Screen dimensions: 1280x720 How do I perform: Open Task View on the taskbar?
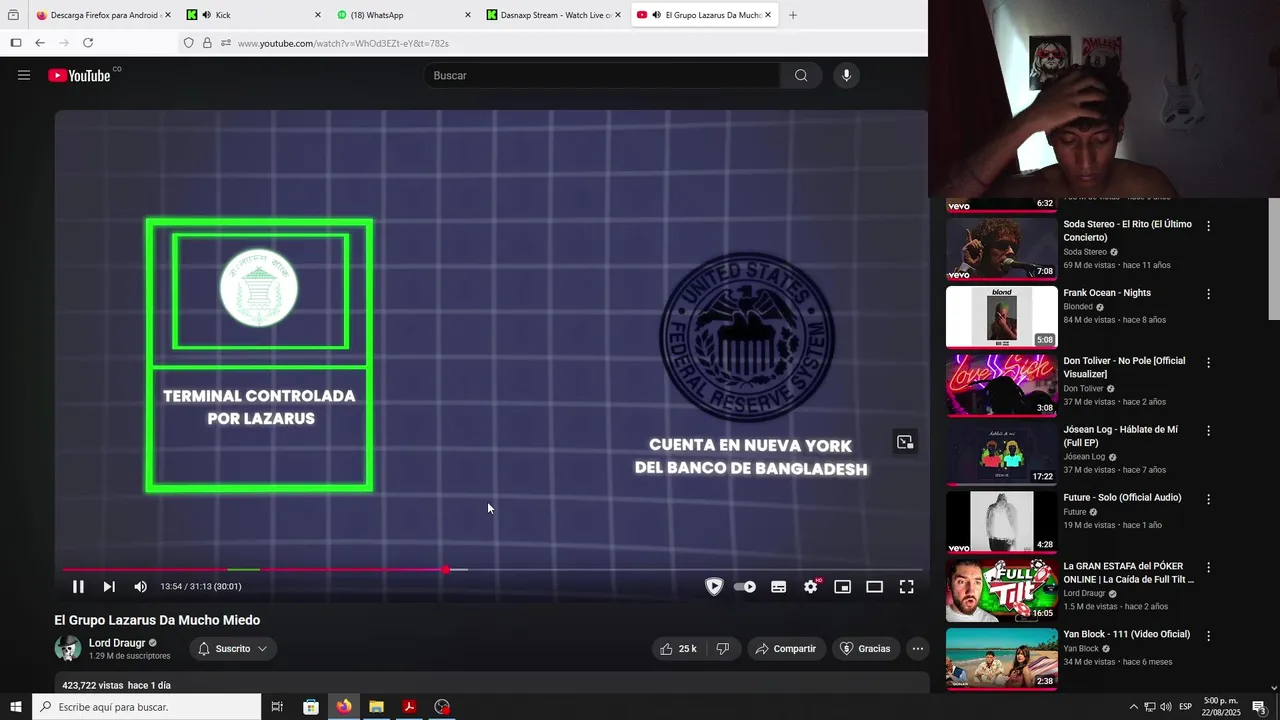coord(277,707)
